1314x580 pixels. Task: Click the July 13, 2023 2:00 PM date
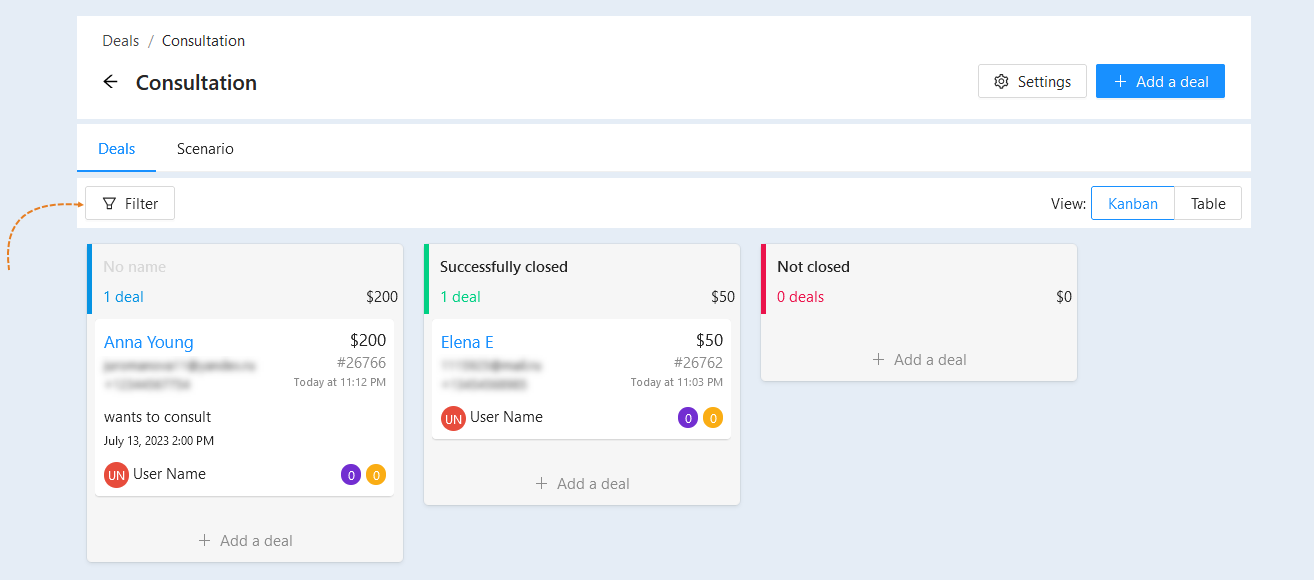coord(158,441)
